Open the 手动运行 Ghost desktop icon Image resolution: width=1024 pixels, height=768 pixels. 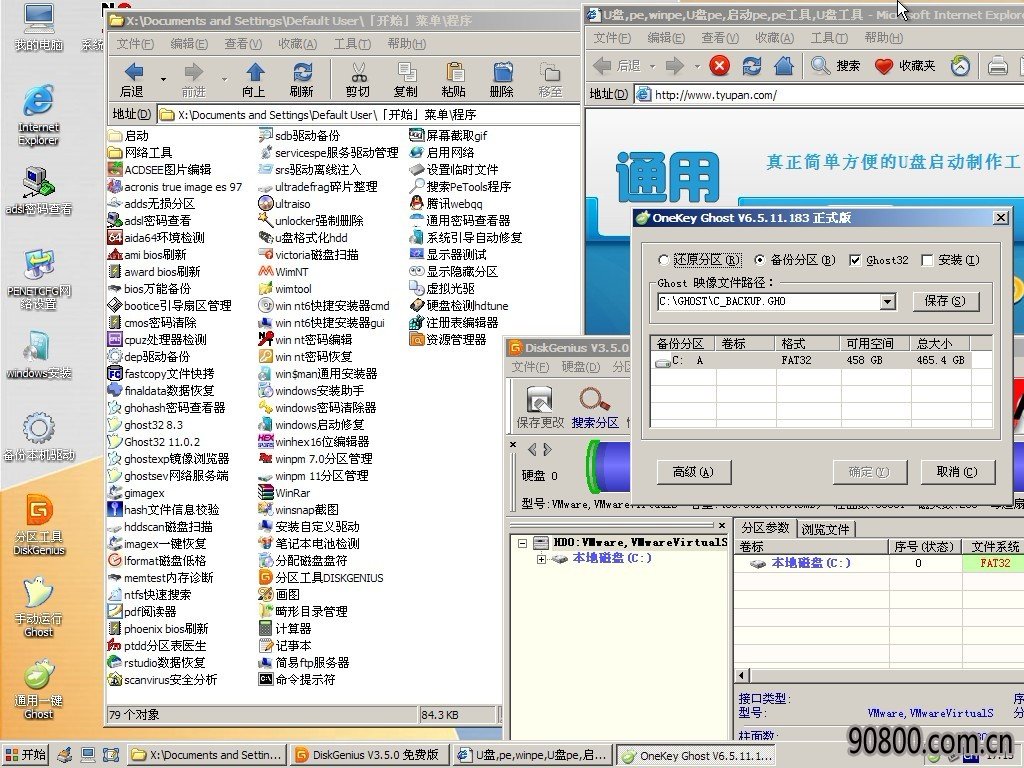pos(39,607)
